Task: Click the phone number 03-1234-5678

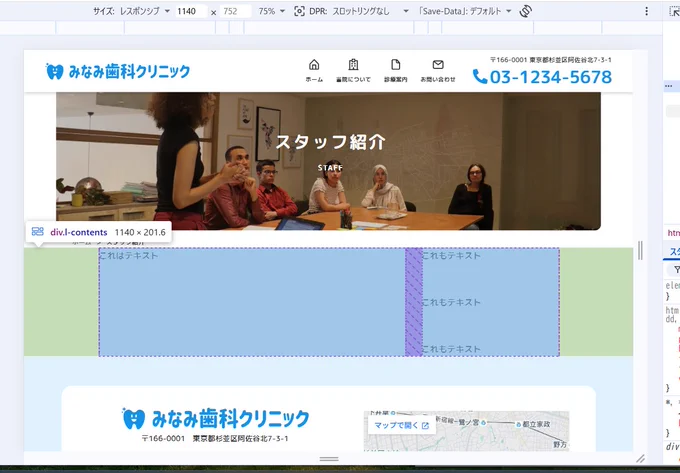Action: (x=551, y=77)
